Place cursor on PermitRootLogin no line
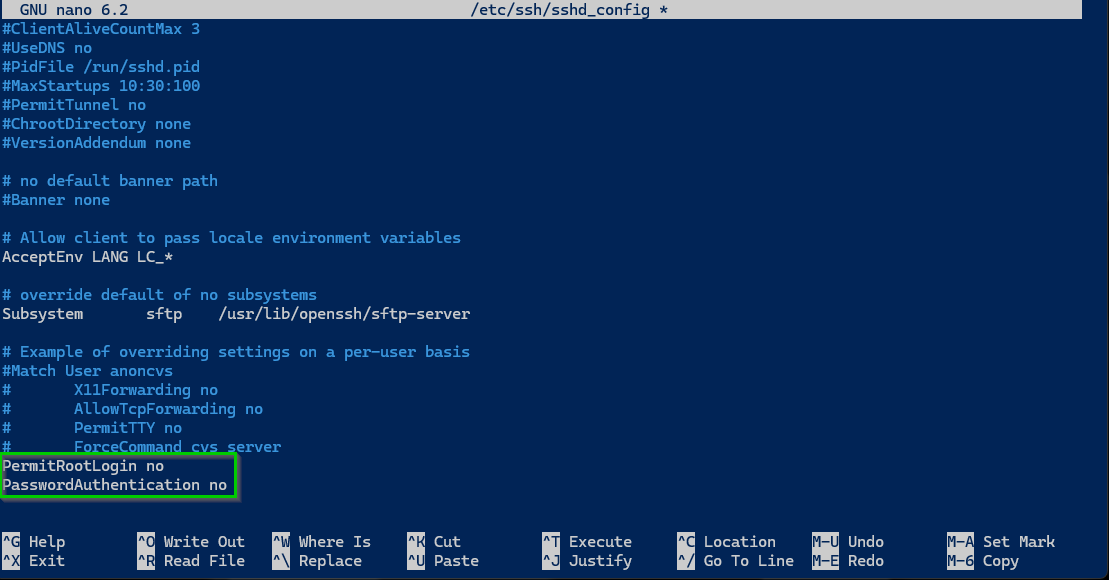The height and width of the screenshot is (580, 1109). tap(83, 466)
